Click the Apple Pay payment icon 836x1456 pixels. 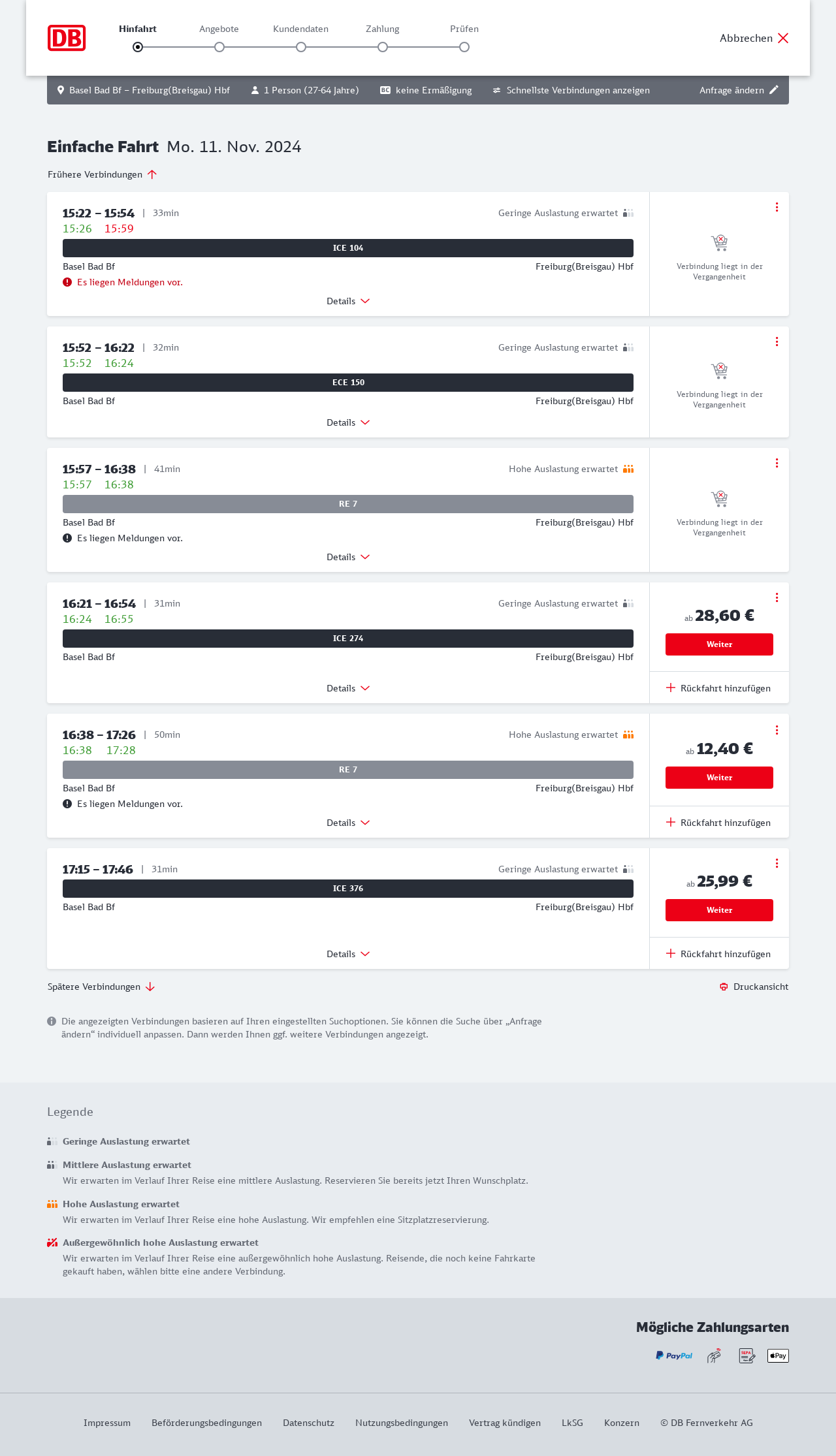pos(778,1355)
